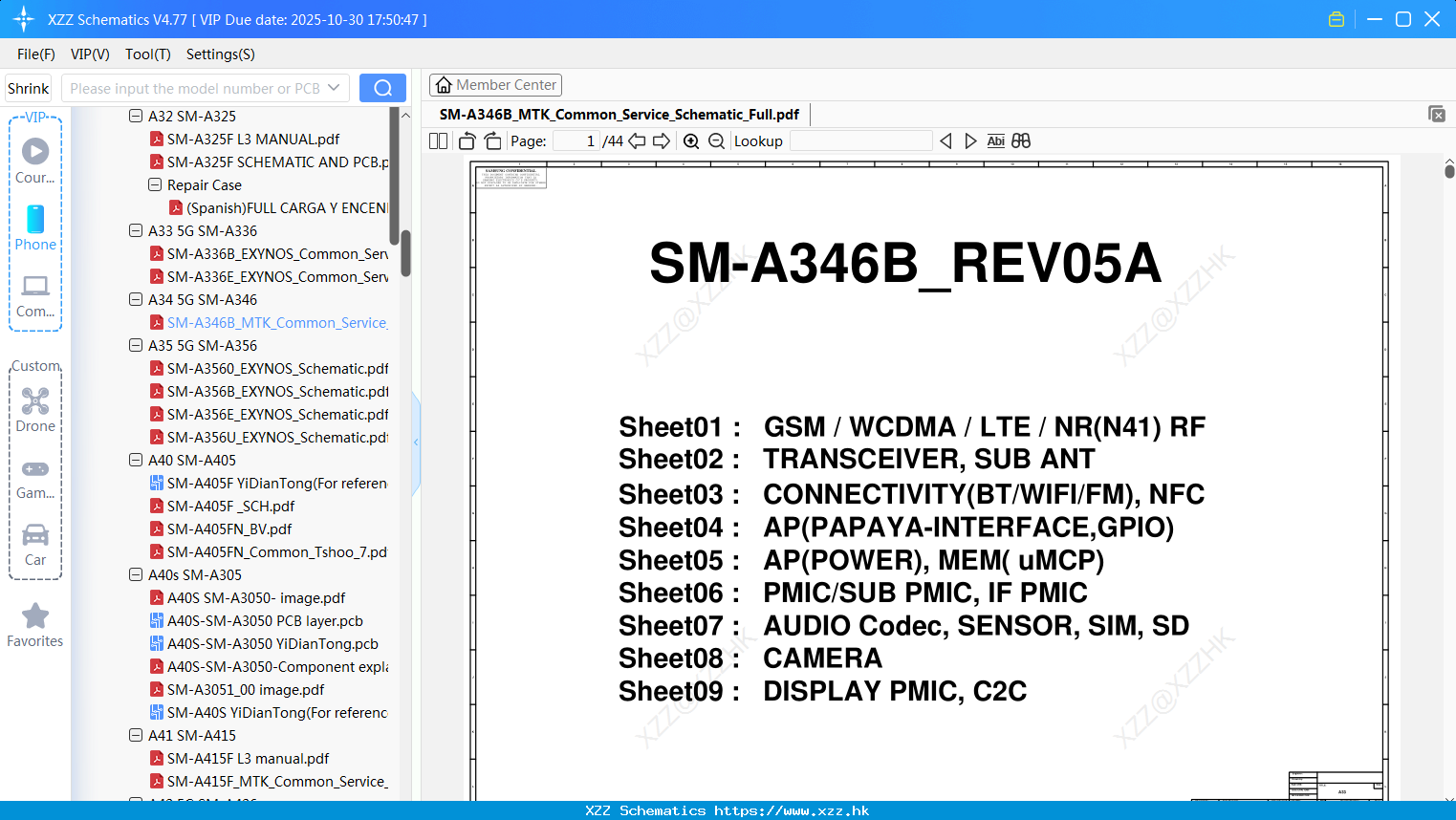The height and width of the screenshot is (820, 1456).
Task: Click the file tree vertical scrollbar
Action: tap(405, 253)
